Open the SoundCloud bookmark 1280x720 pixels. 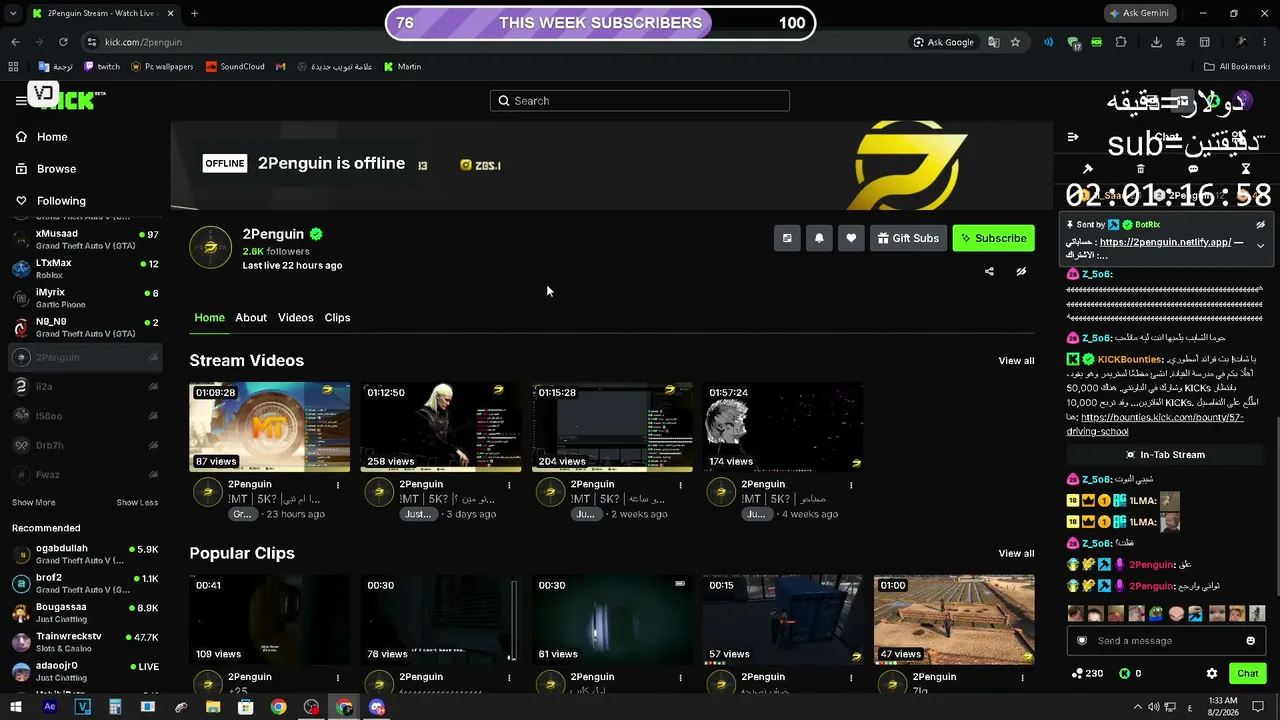click(235, 67)
